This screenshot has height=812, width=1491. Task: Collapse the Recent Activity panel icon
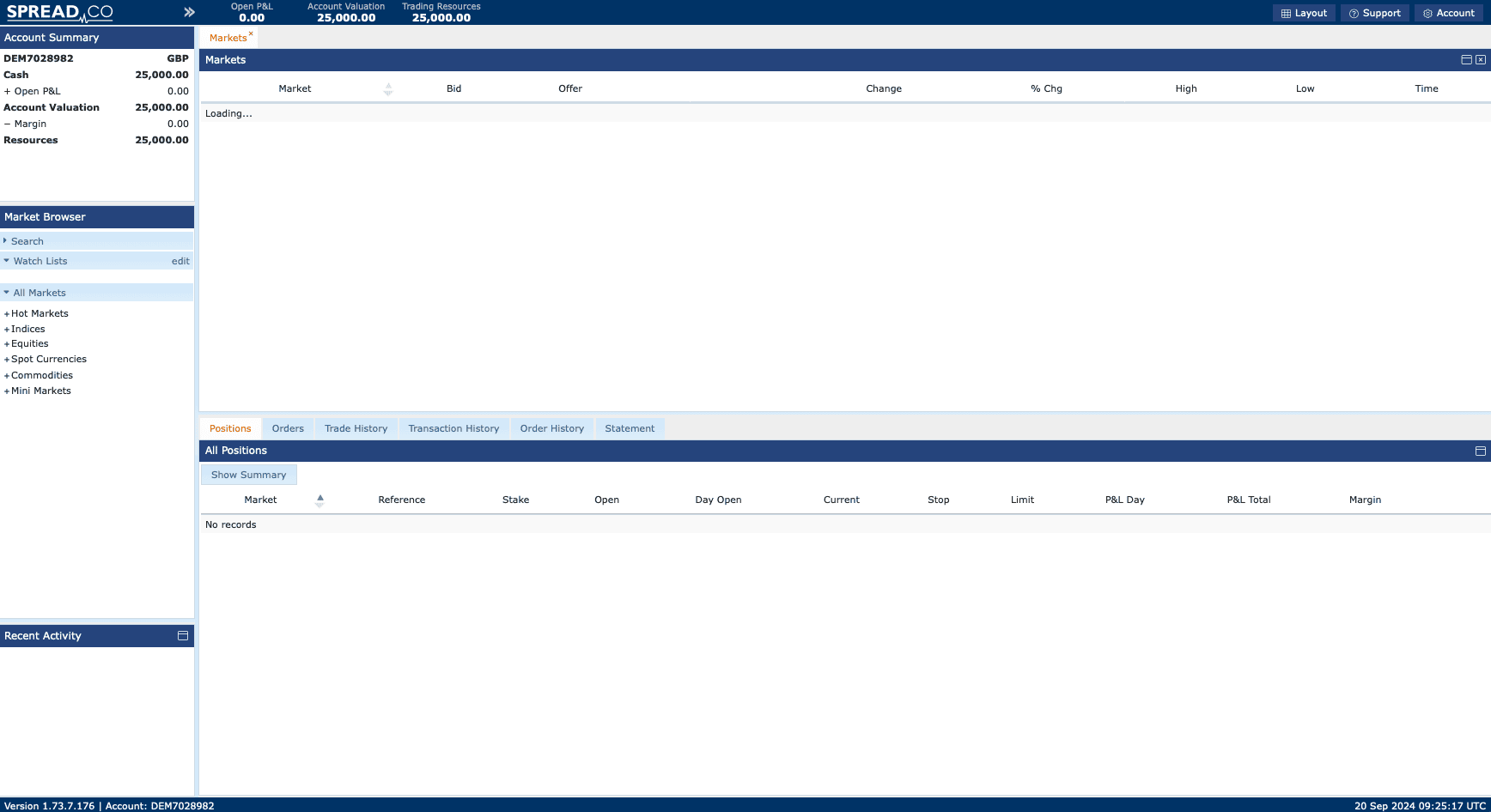pos(183,636)
